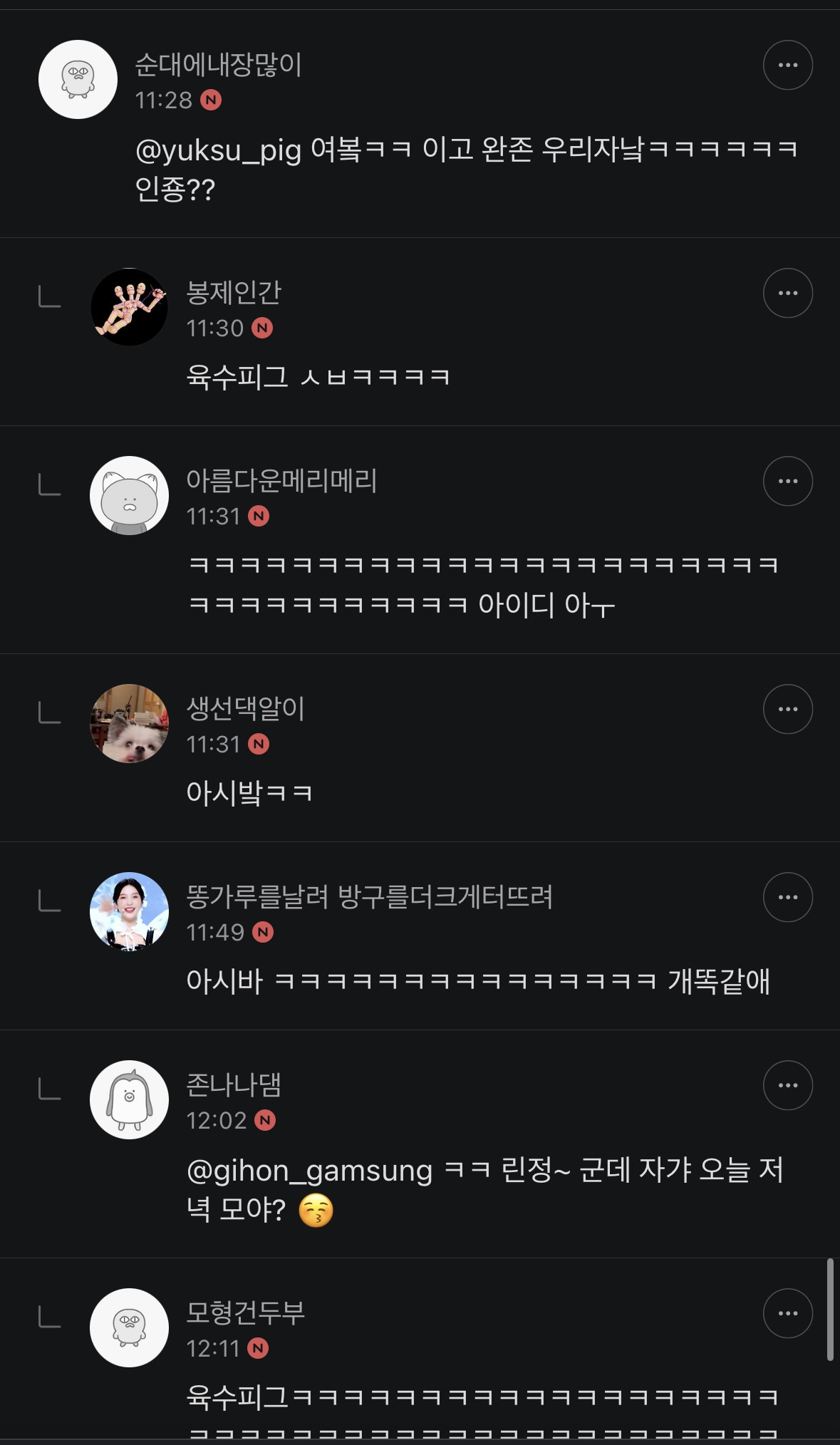Click the vertical scrollbar handle
The width and height of the screenshot is (840, 1445).
(830, 1310)
